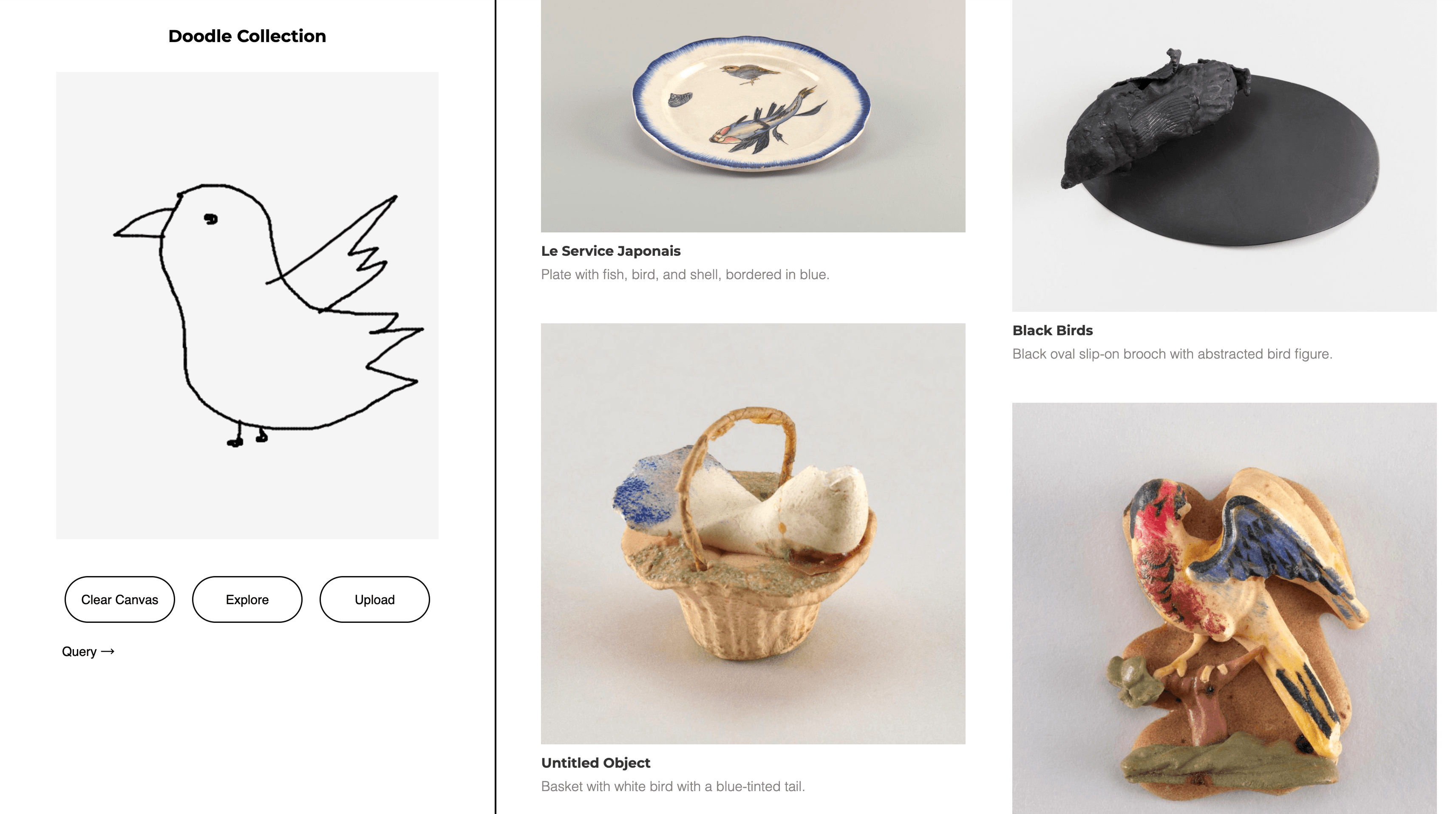This screenshot has width=1456, height=814.
Task: Click the black oval brooch description
Action: click(x=1172, y=354)
